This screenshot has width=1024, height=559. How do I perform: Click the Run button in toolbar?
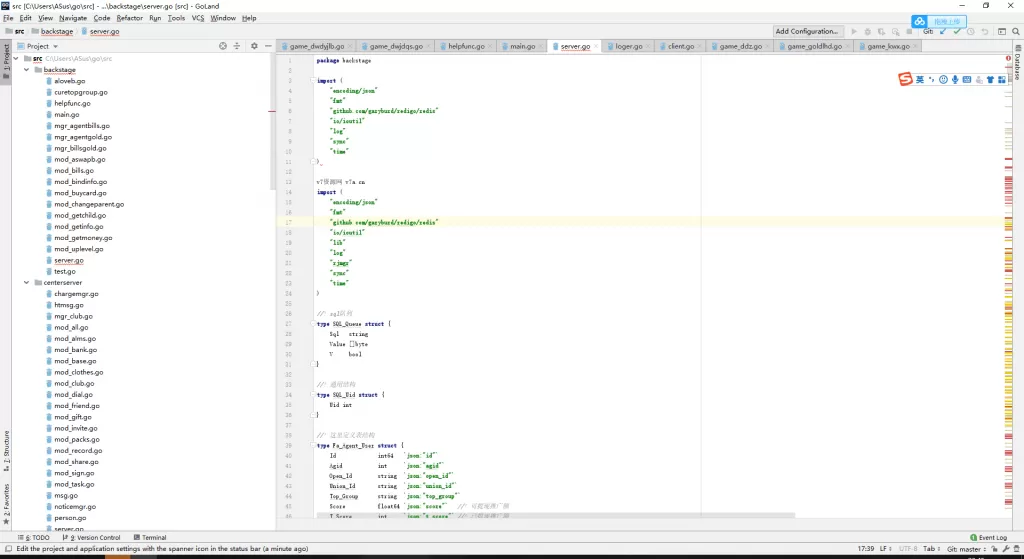[x=854, y=32]
